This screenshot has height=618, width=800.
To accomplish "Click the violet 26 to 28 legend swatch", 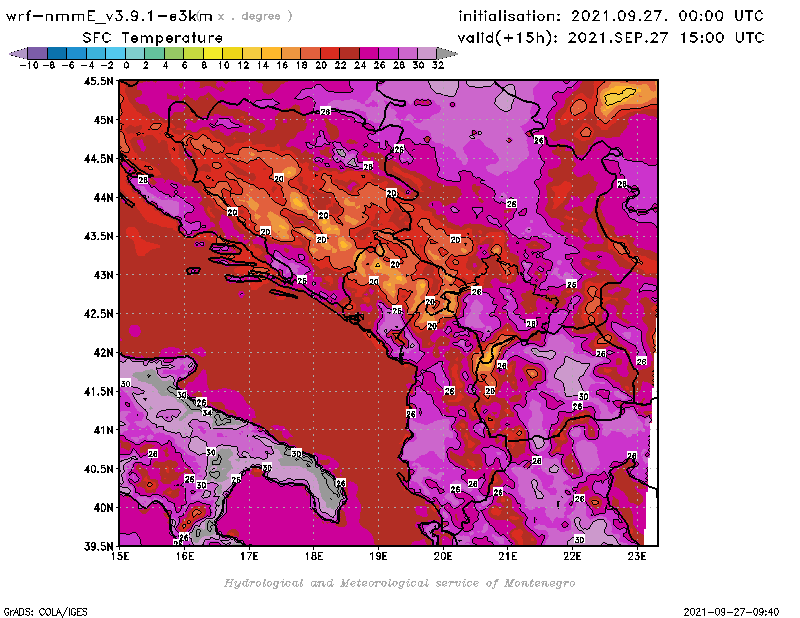I will coord(388,53).
